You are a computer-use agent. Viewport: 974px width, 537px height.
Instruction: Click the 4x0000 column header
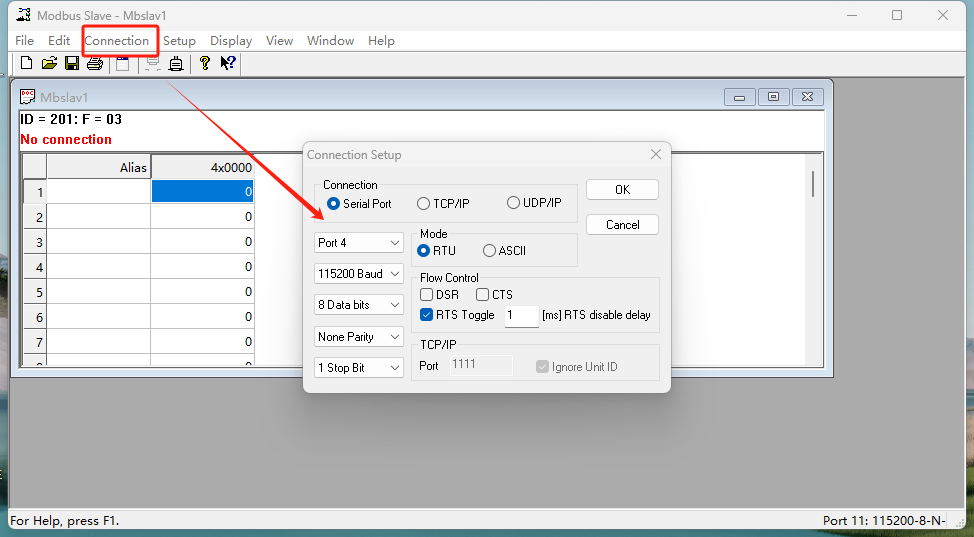coord(203,167)
